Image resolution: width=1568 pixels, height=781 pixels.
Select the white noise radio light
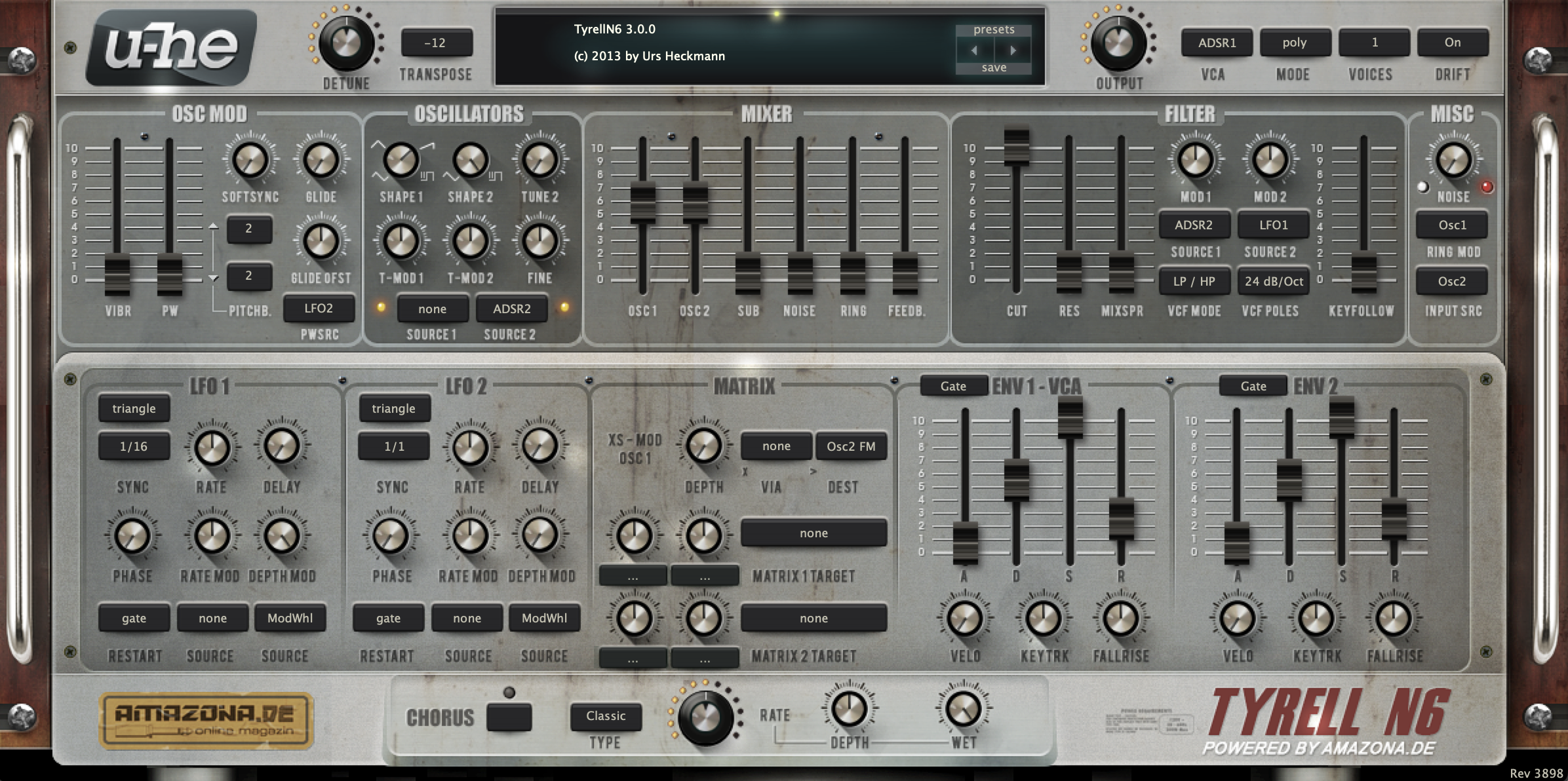1423,187
